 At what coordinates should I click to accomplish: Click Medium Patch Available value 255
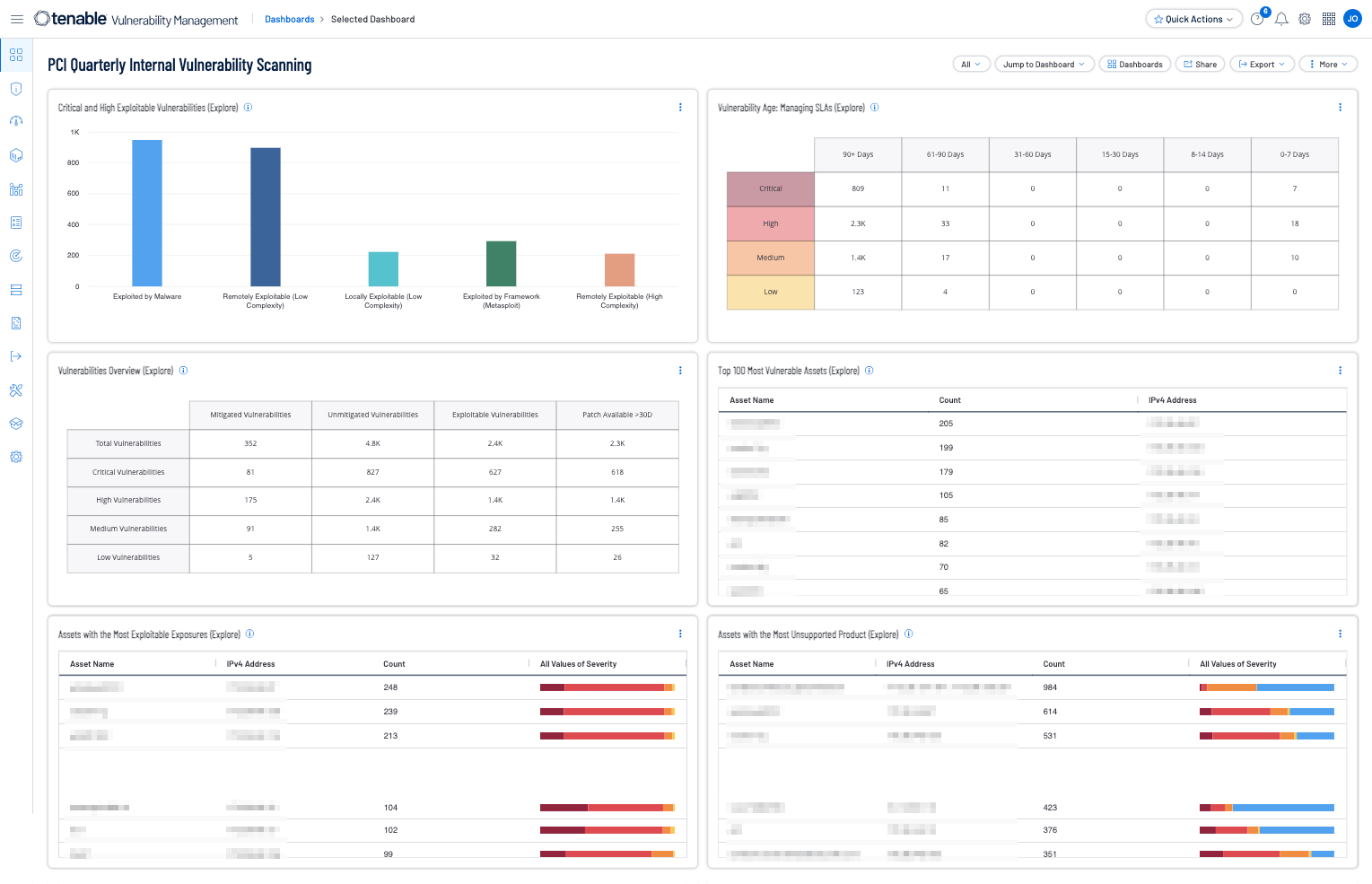point(617,529)
